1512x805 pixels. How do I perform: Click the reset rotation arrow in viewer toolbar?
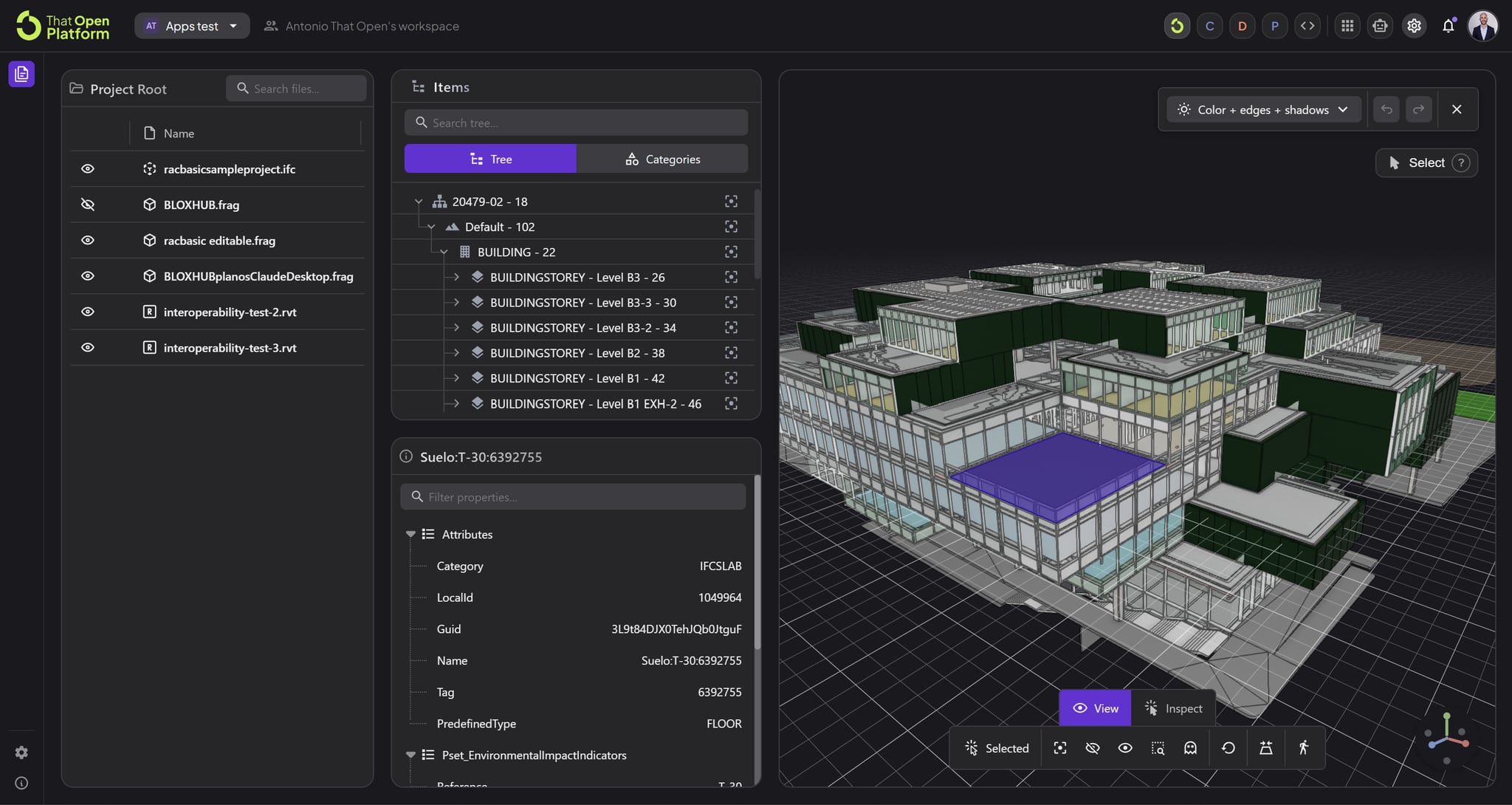click(x=1228, y=748)
